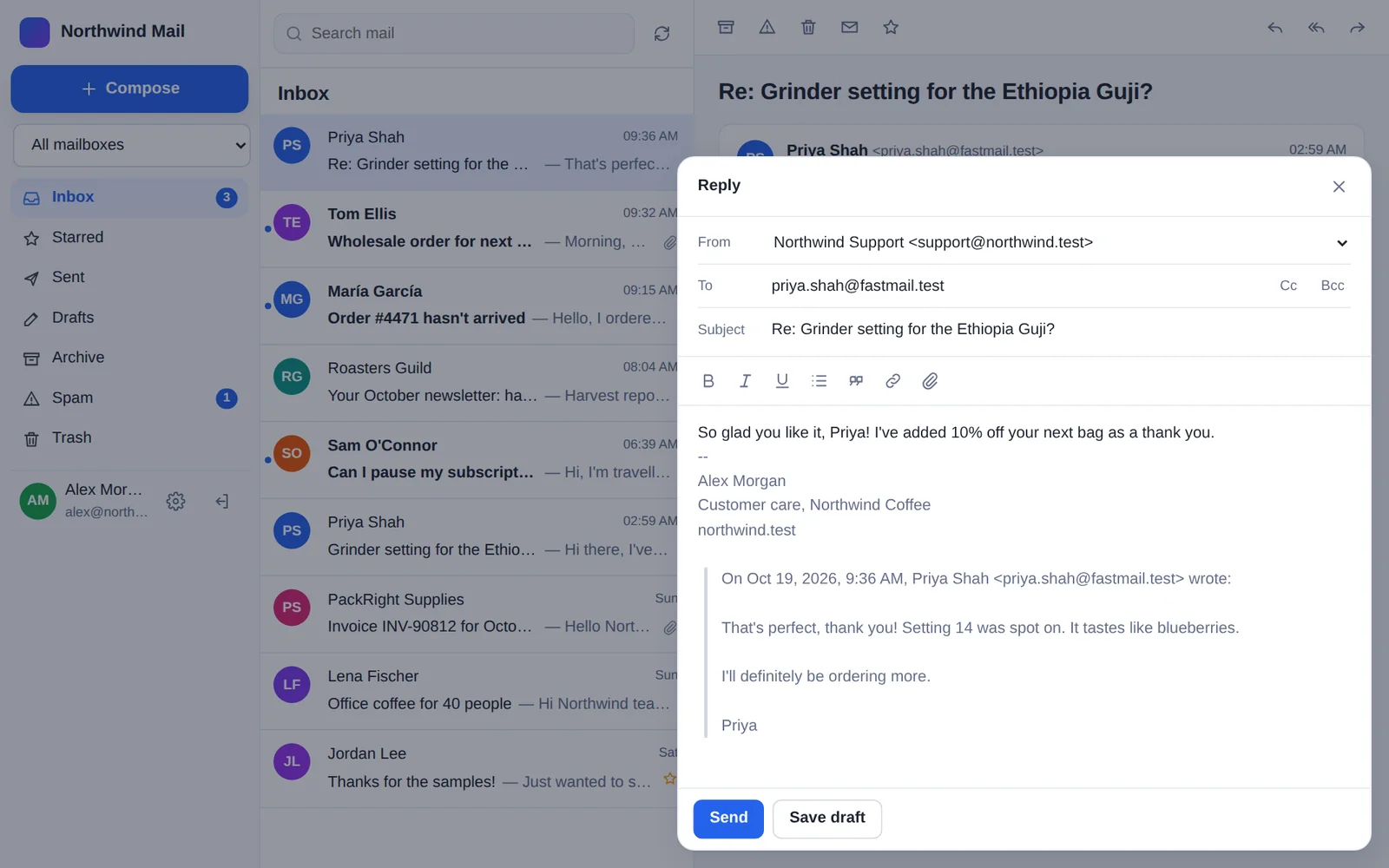Insert a bulleted list in reply
This screenshot has height=868, width=1389.
click(819, 381)
